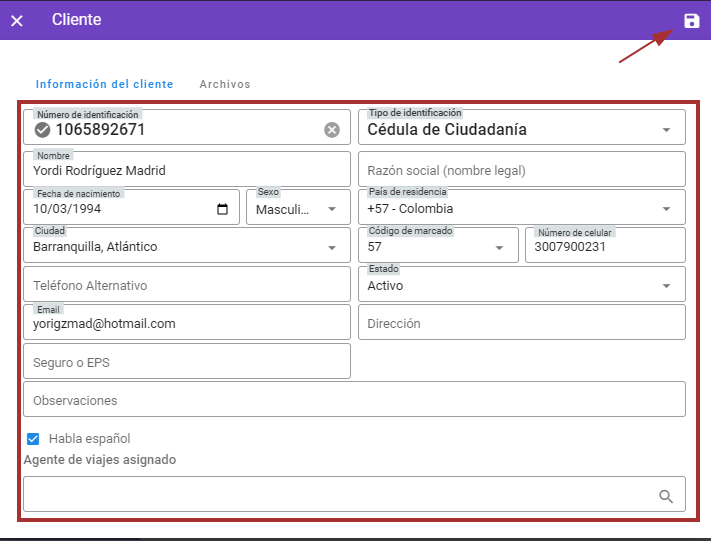Open the birth date calendar picker

(x=223, y=209)
